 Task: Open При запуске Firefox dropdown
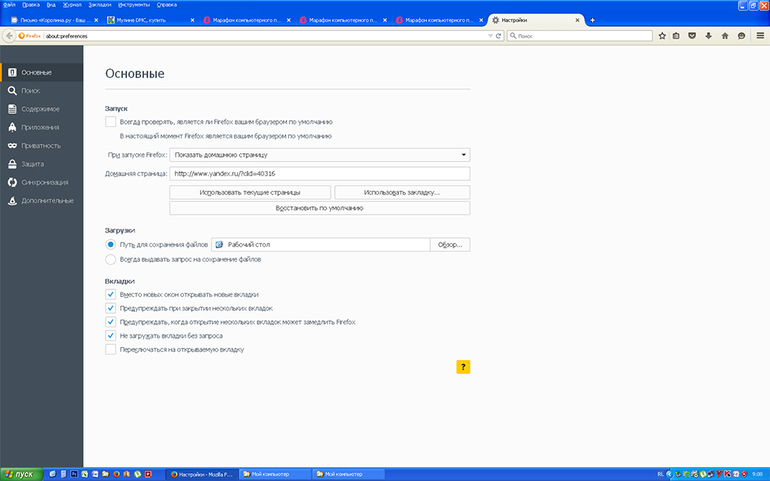click(x=320, y=155)
